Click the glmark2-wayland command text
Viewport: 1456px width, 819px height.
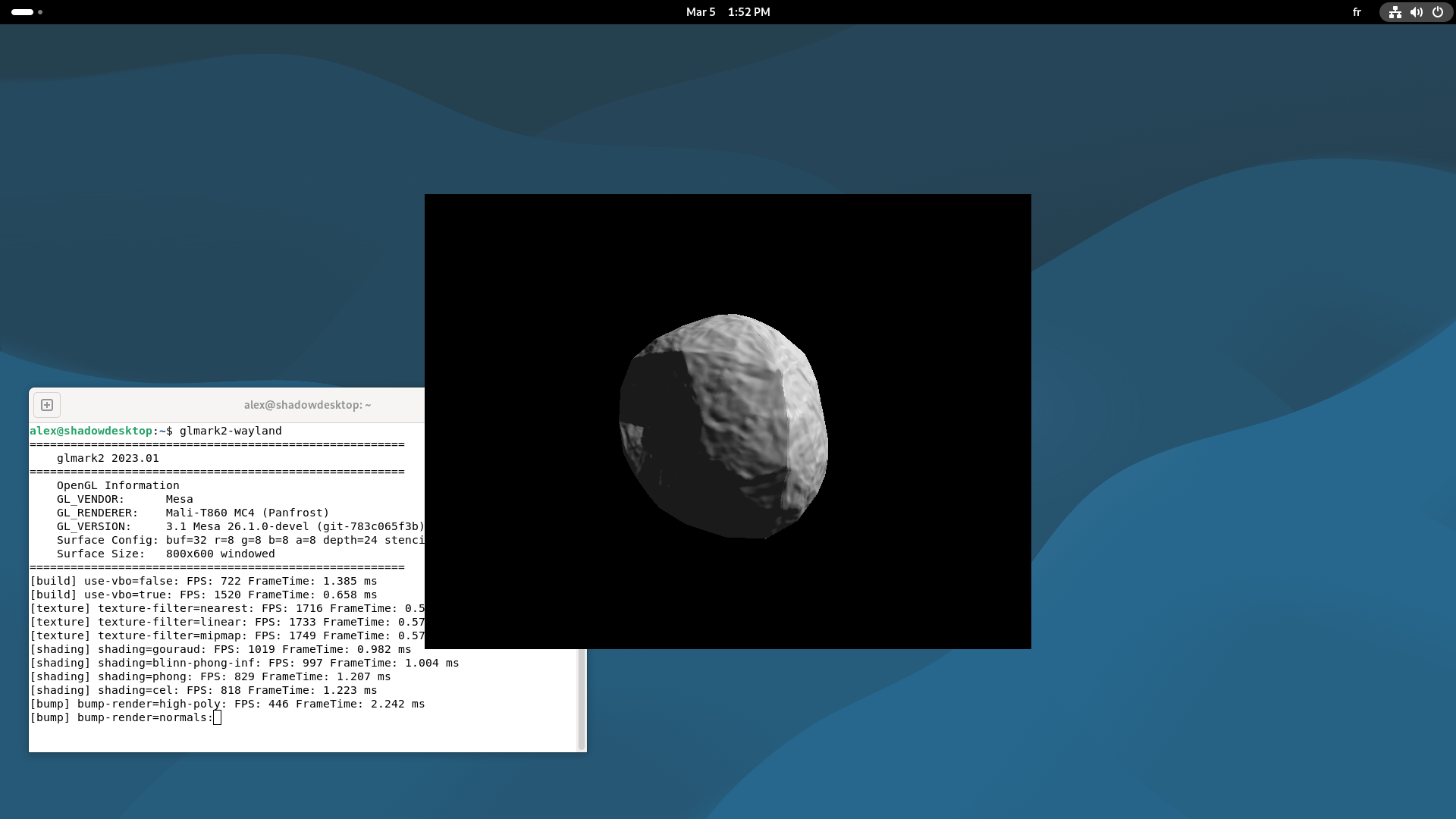pos(231,431)
